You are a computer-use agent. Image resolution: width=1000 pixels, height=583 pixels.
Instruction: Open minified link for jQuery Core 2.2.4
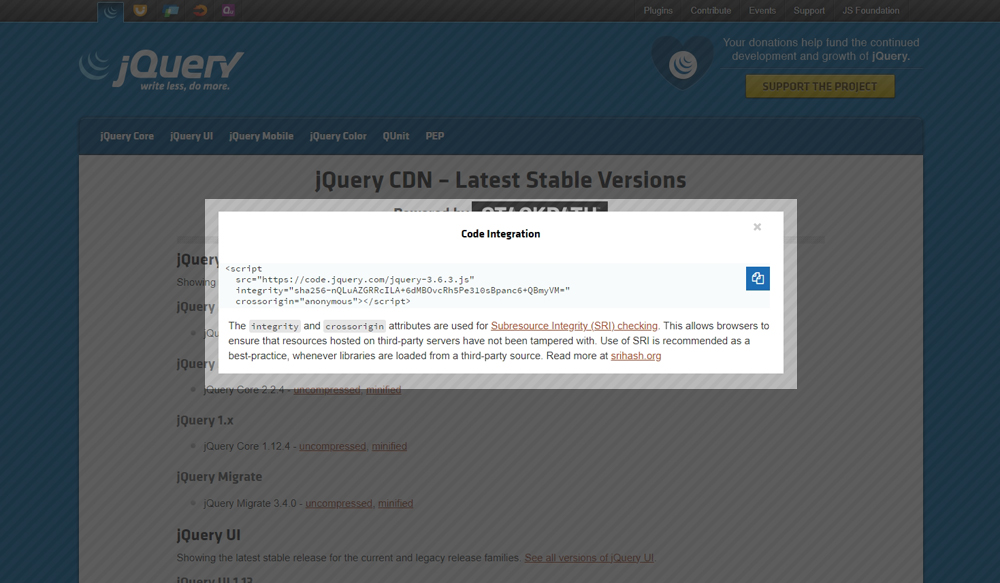[383, 390]
